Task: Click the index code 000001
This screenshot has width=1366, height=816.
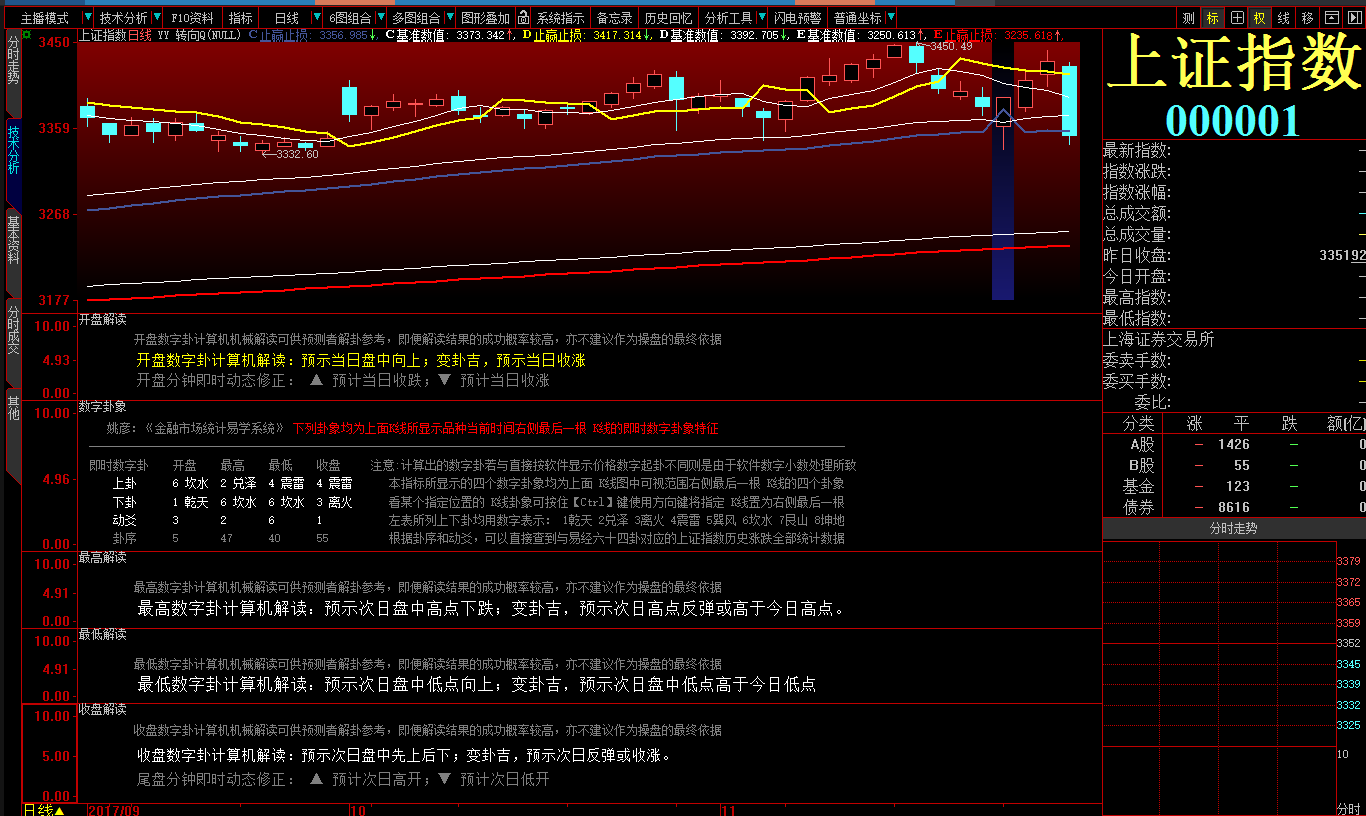Action: 1232,120
